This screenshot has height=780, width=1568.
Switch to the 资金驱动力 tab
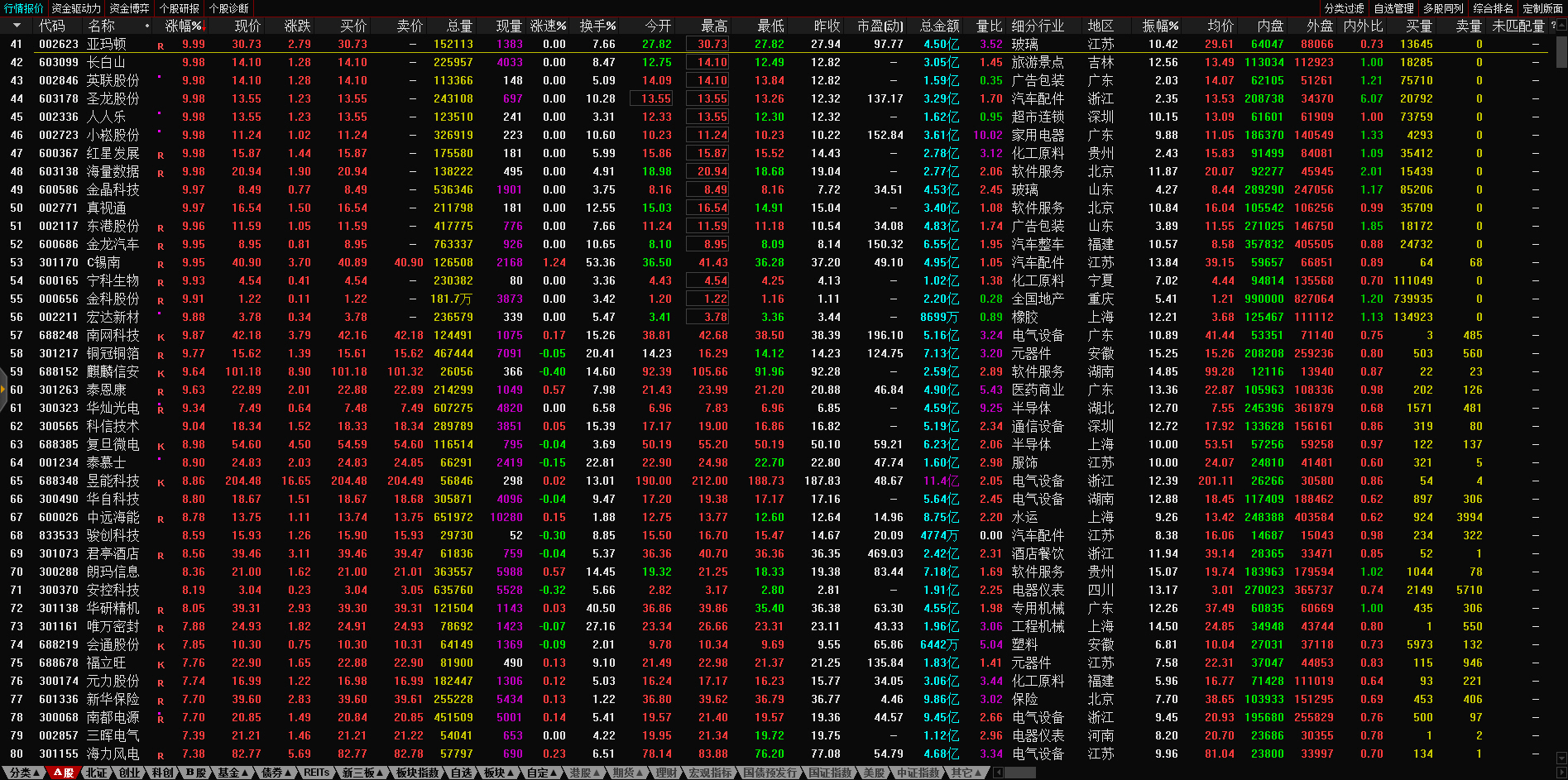click(x=76, y=8)
